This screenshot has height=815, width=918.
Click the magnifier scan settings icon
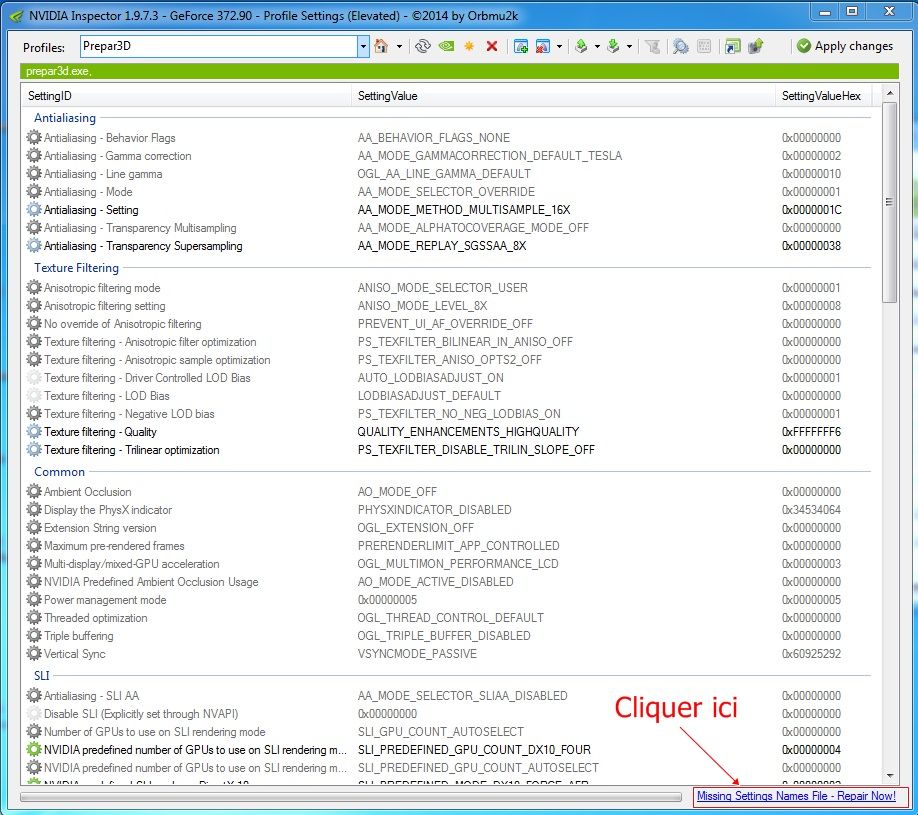(680, 46)
